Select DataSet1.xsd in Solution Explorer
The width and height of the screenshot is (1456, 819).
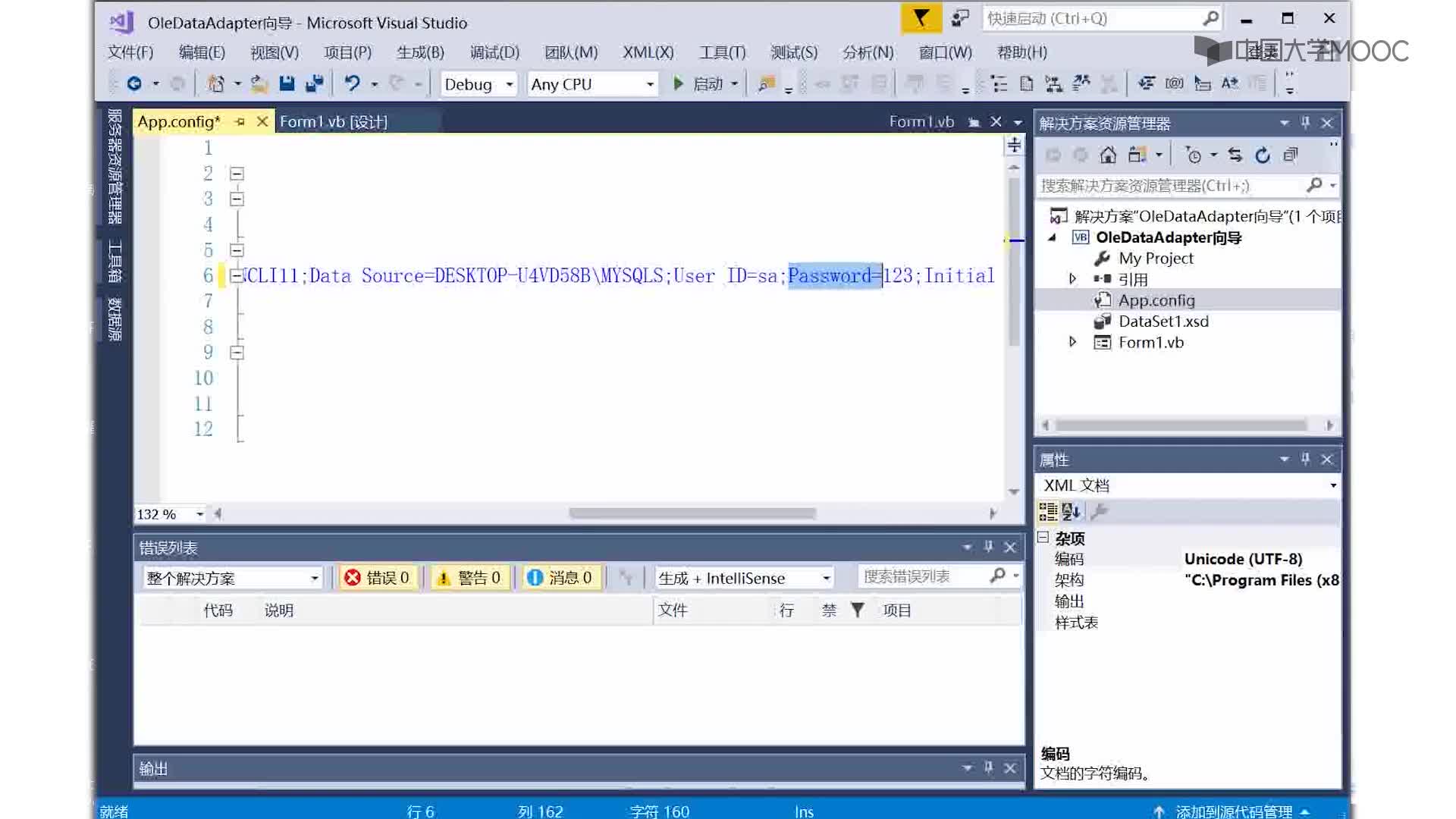tap(1163, 322)
